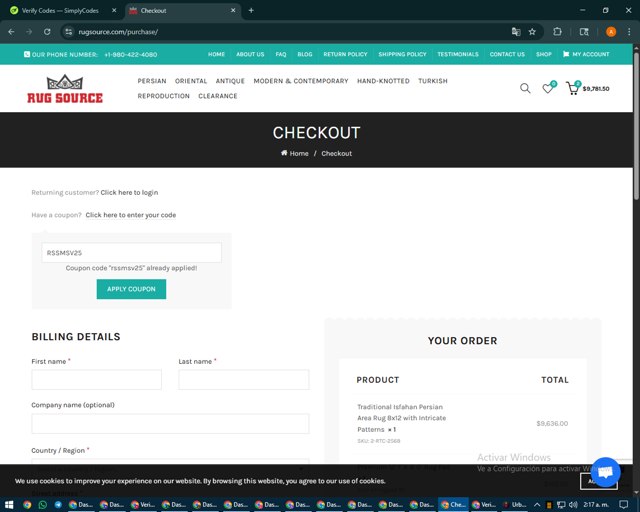The image size is (640, 512).
Task: Open the network icon in system tray
Action: coord(561,505)
